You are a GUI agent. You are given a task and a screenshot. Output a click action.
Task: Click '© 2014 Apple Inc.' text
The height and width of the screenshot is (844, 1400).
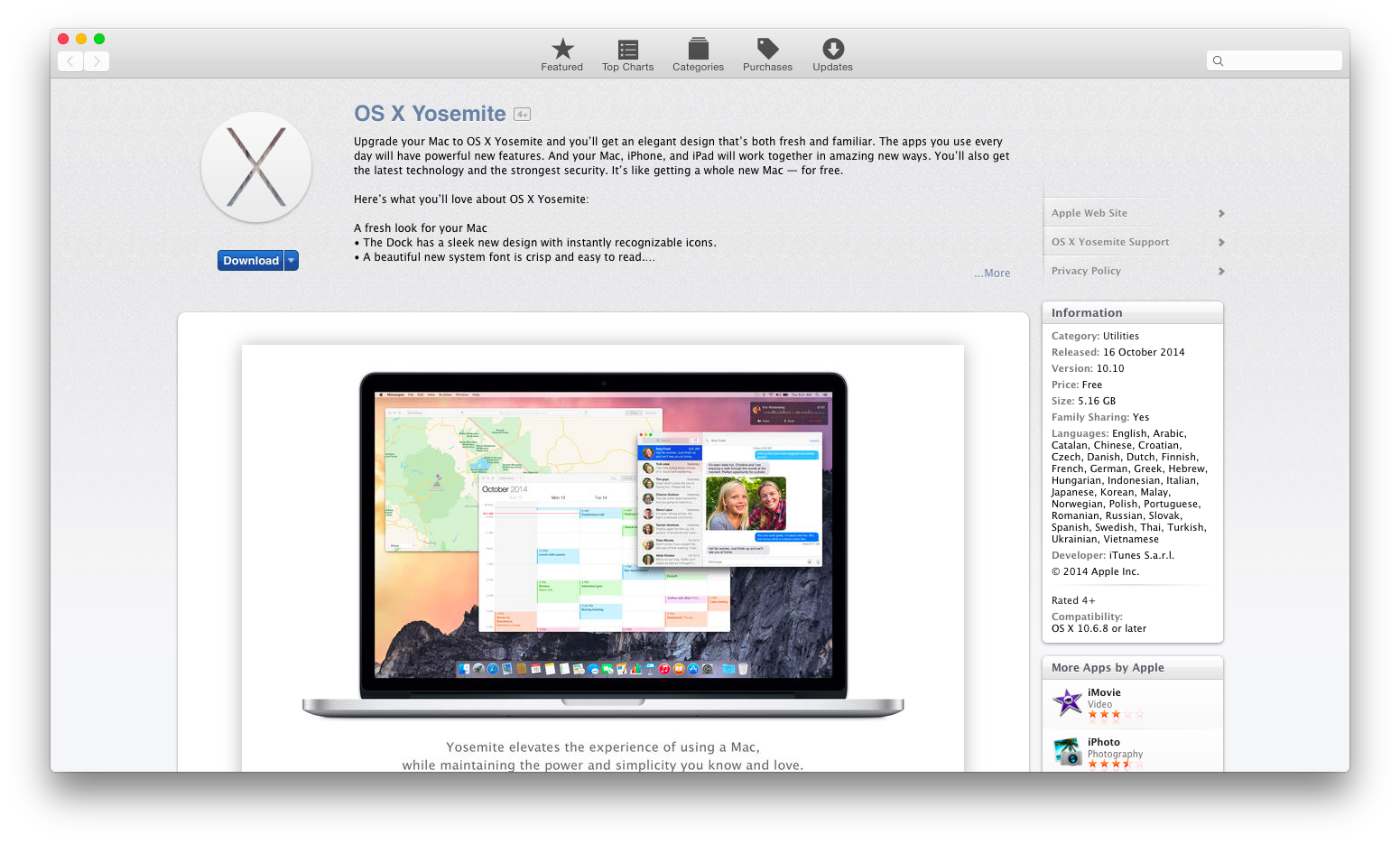point(1095,571)
